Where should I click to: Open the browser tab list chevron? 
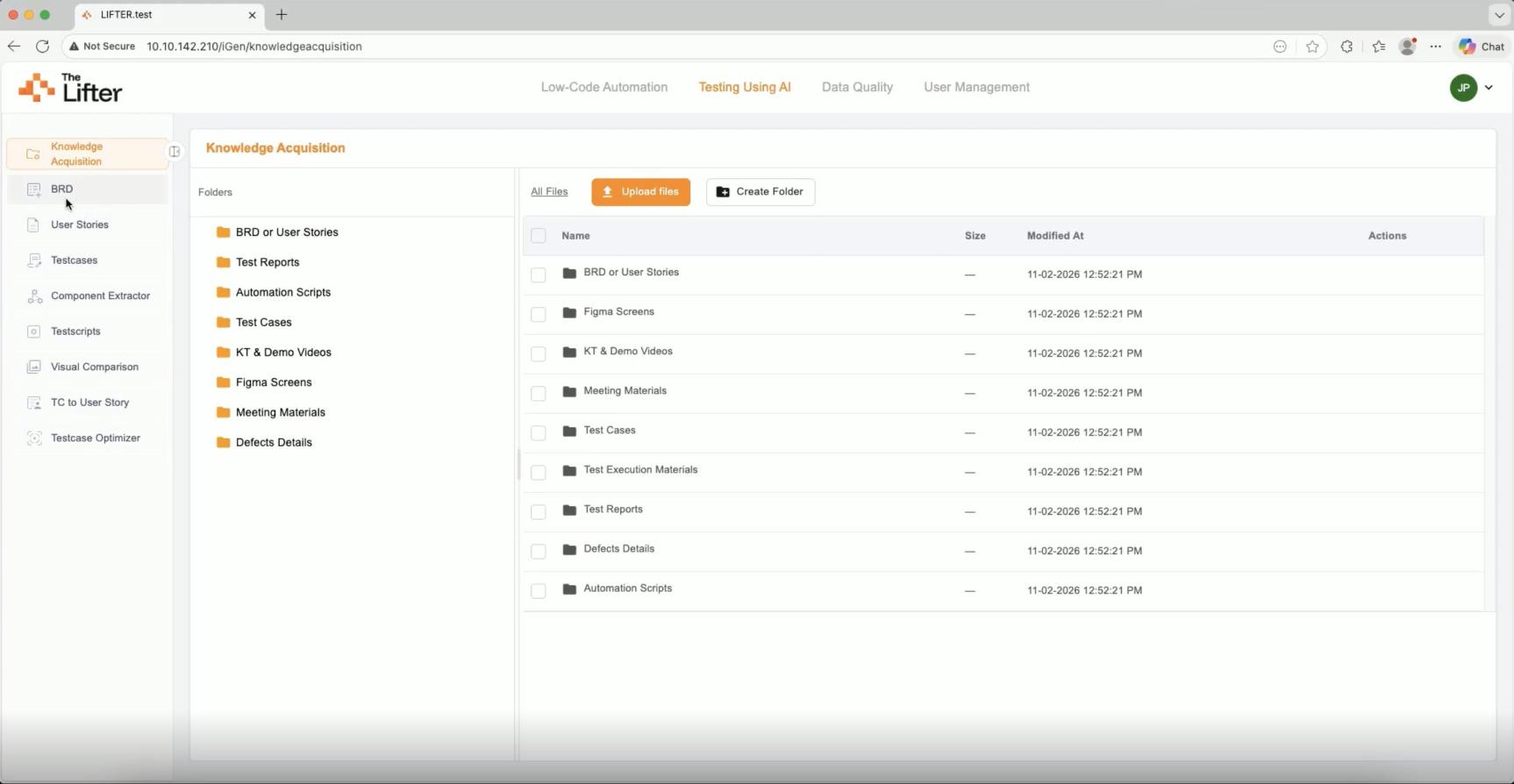click(x=1498, y=15)
